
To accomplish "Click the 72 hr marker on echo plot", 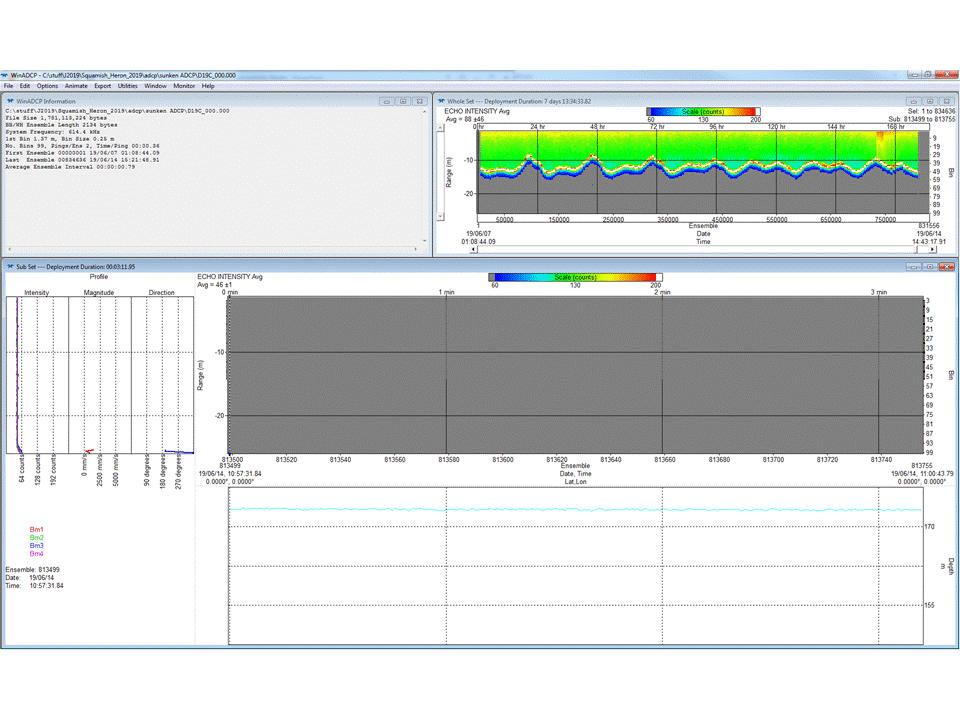I will point(658,127).
